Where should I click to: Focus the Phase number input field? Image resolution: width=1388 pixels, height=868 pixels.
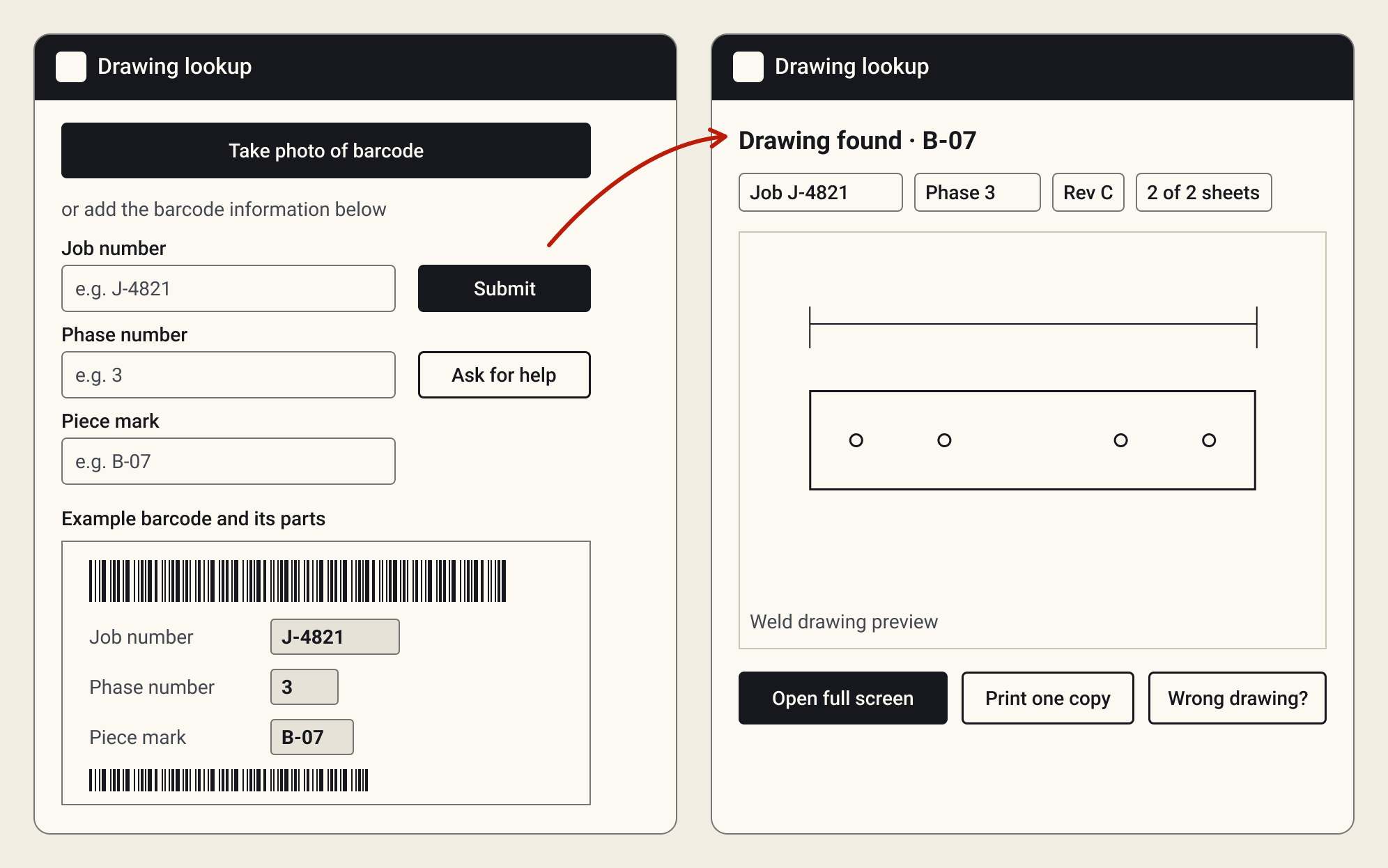(x=229, y=375)
